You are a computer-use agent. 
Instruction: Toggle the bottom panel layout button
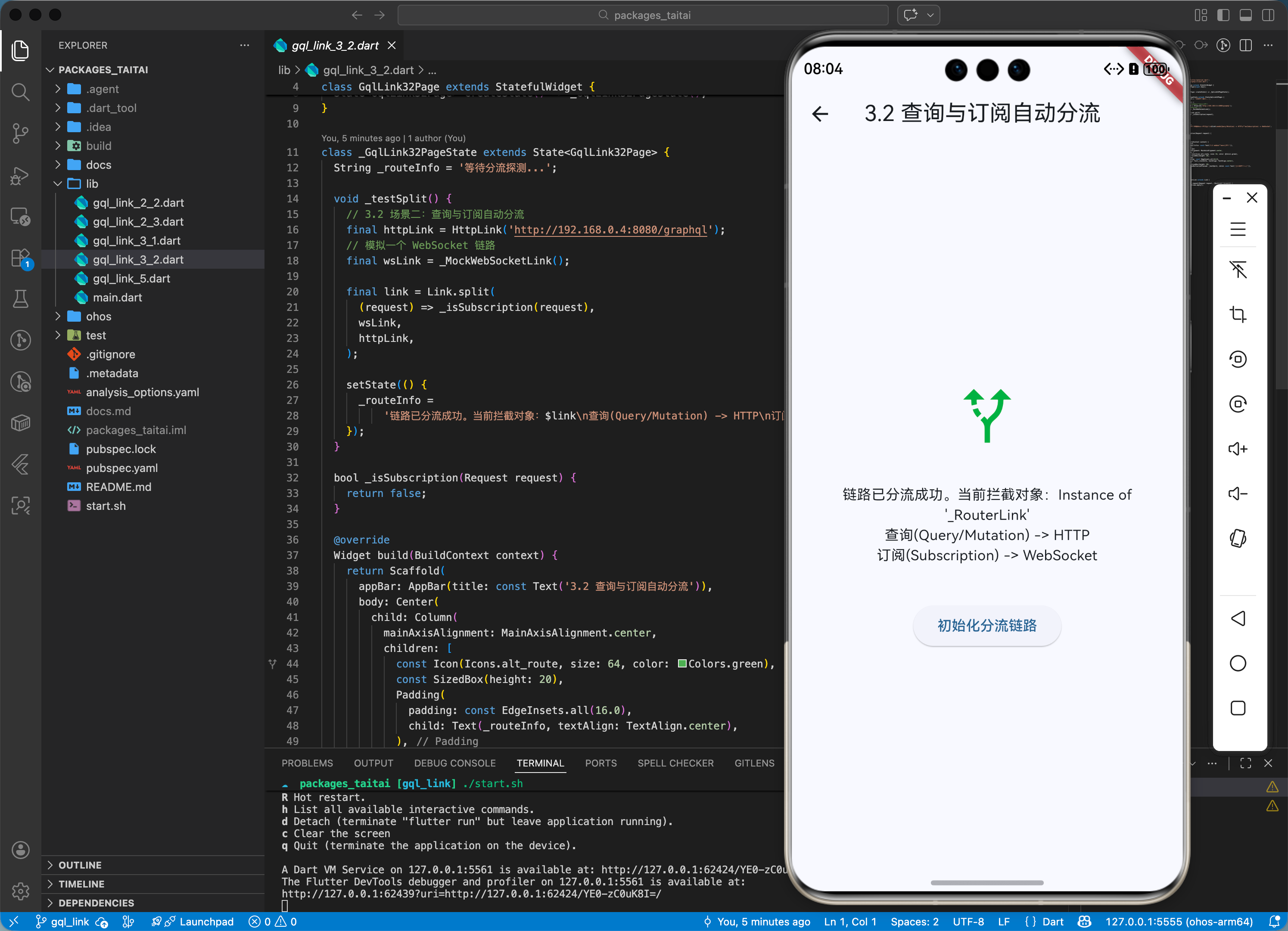1245,16
